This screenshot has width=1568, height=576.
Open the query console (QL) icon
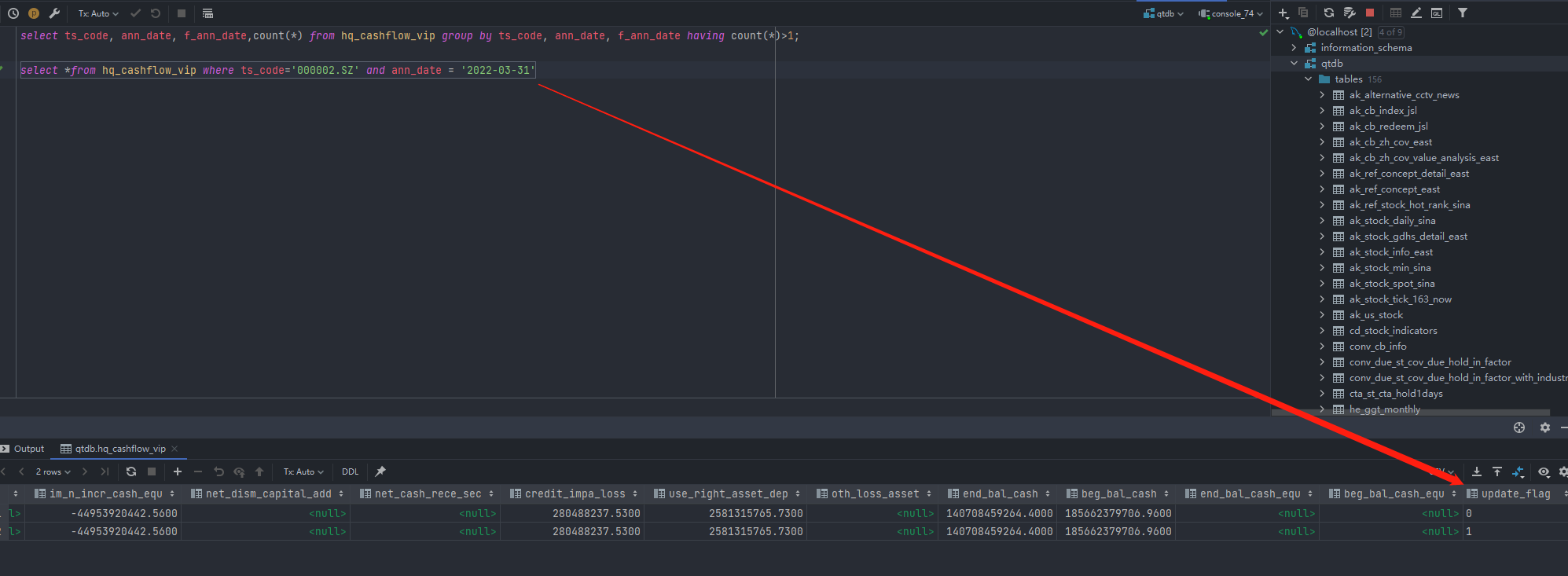pos(1436,13)
